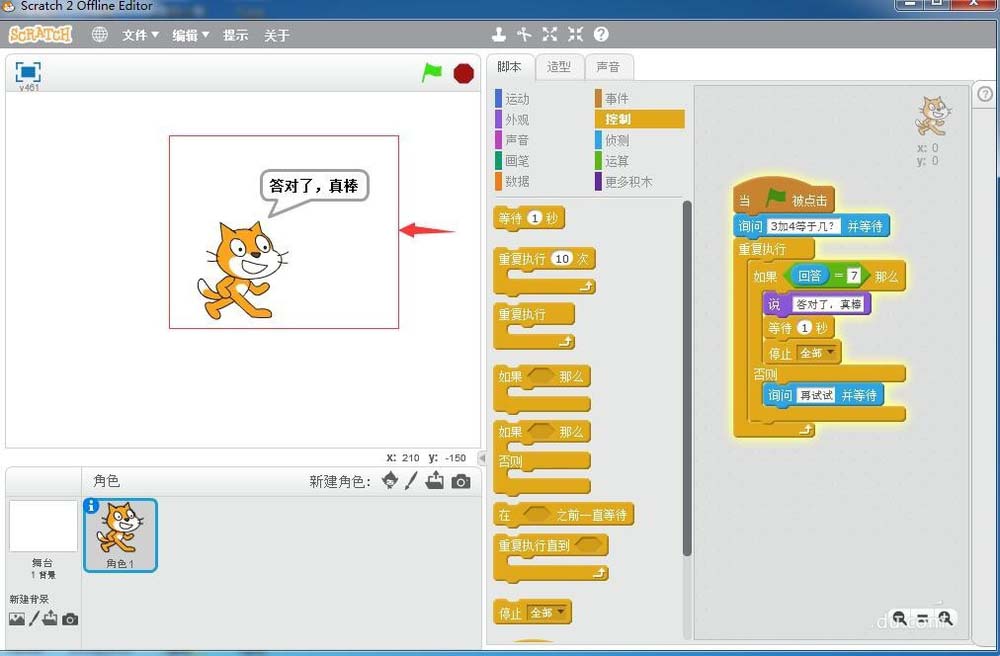This screenshot has height=656, width=1000.
Task: Click the 回答 reporter block
Action: pyautogui.click(x=809, y=275)
